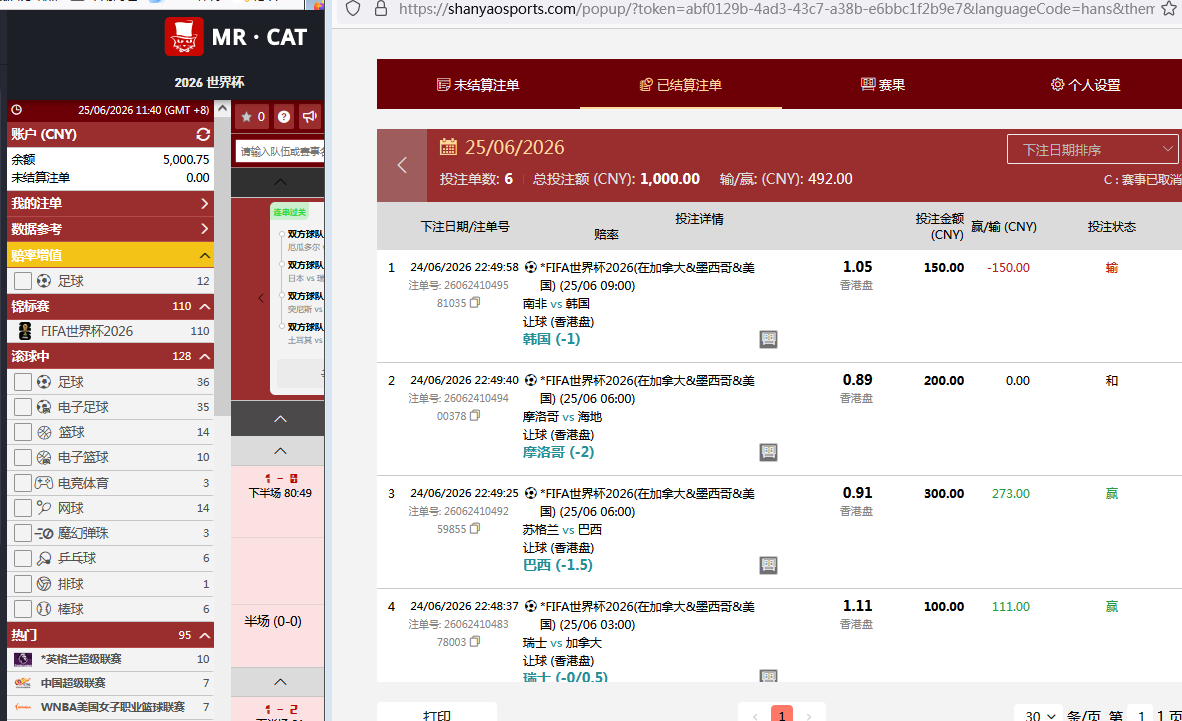Check 足球 box under 滚球中
The image size is (1182, 721).
(x=23, y=382)
